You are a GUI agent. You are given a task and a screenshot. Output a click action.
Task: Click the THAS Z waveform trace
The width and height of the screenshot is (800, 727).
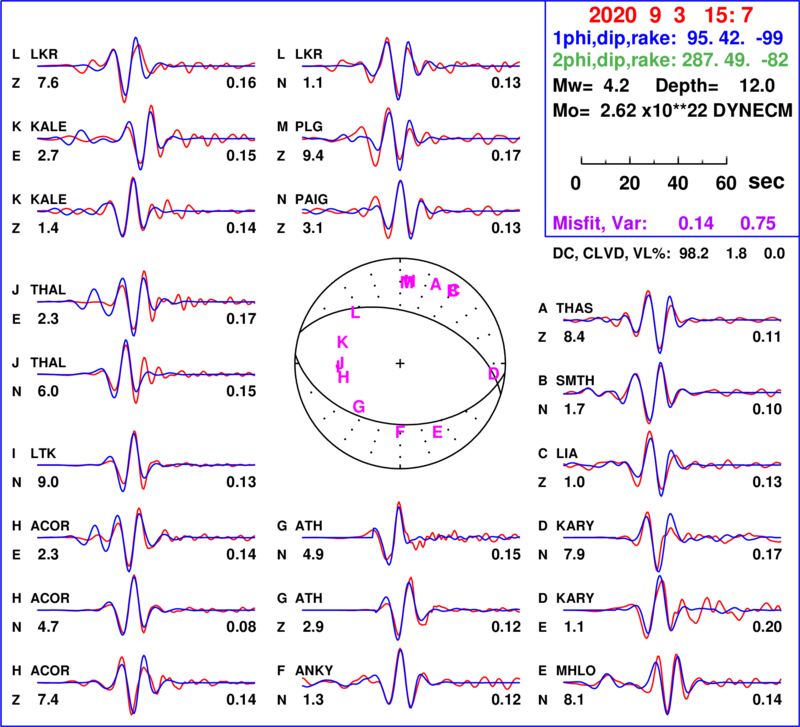[672, 321]
